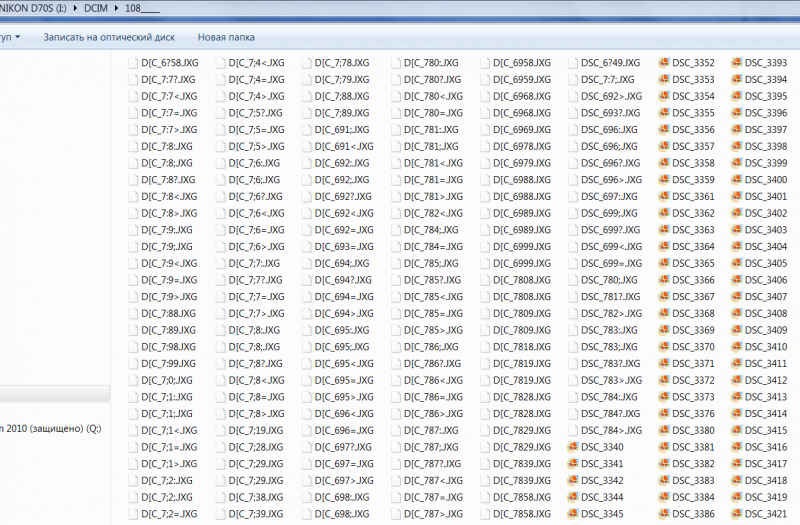The width and height of the screenshot is (800, 525).
Task: Select the file icon of D[C_780:.JXG
Action: (x=396, y=63)
